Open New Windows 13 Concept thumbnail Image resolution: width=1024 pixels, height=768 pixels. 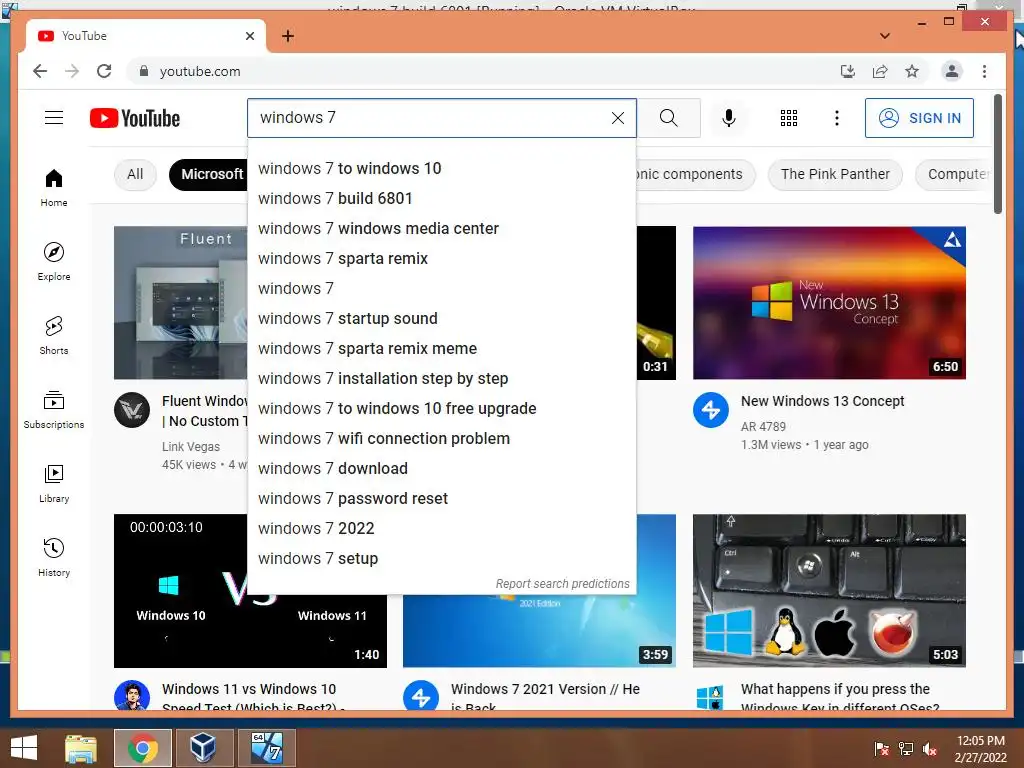tap(829, 303)
